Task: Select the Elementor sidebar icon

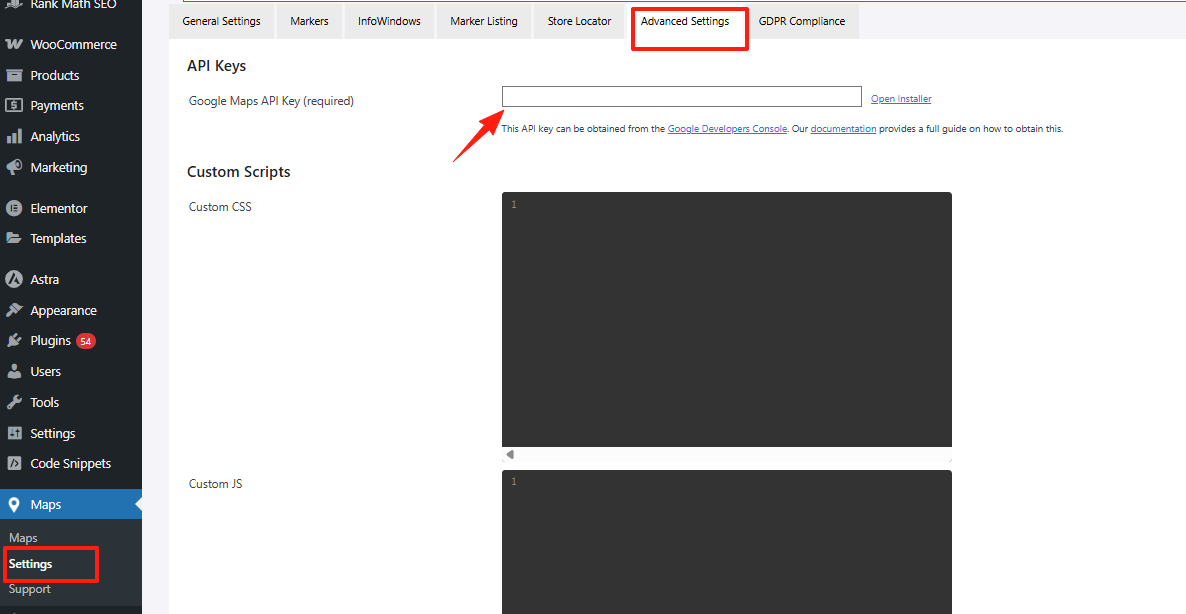Action: (x=18, y=208)
